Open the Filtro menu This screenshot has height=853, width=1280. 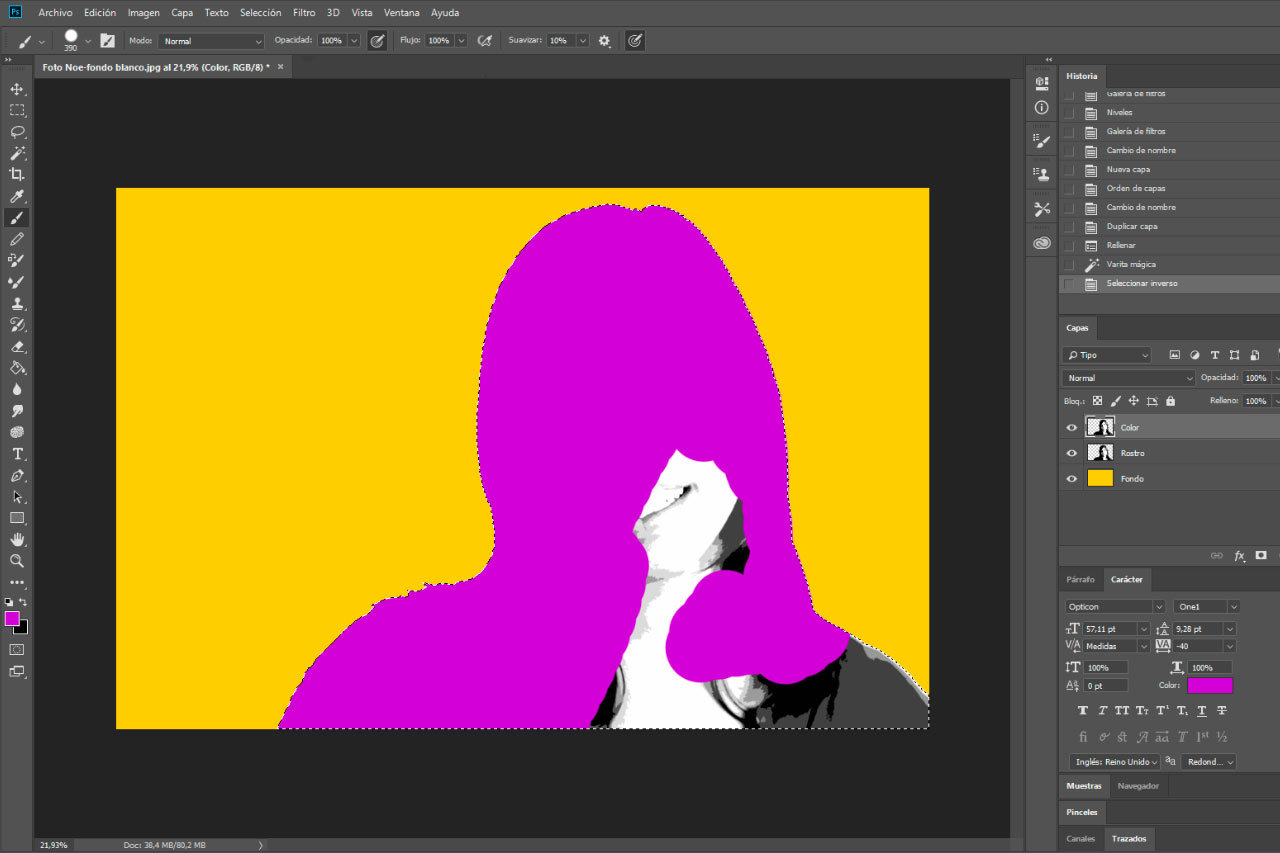[x=304, y=12]
